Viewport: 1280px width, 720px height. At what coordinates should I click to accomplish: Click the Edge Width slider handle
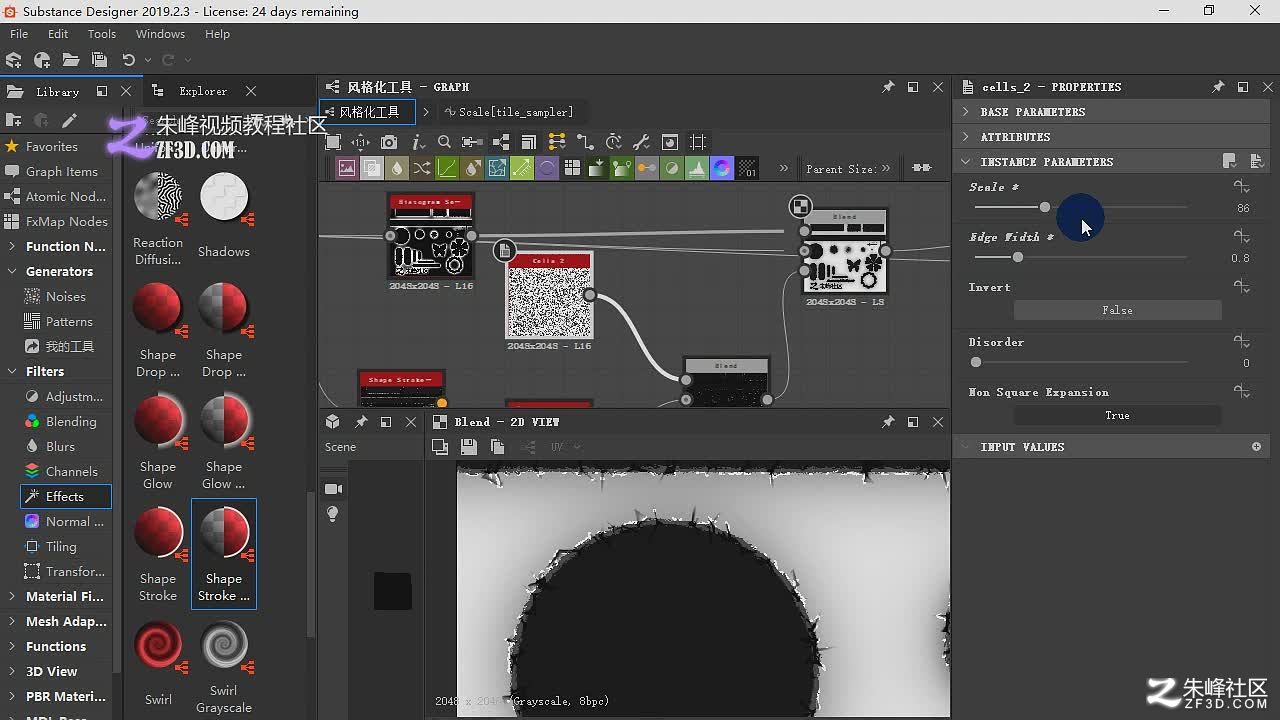click(1017, 257)
